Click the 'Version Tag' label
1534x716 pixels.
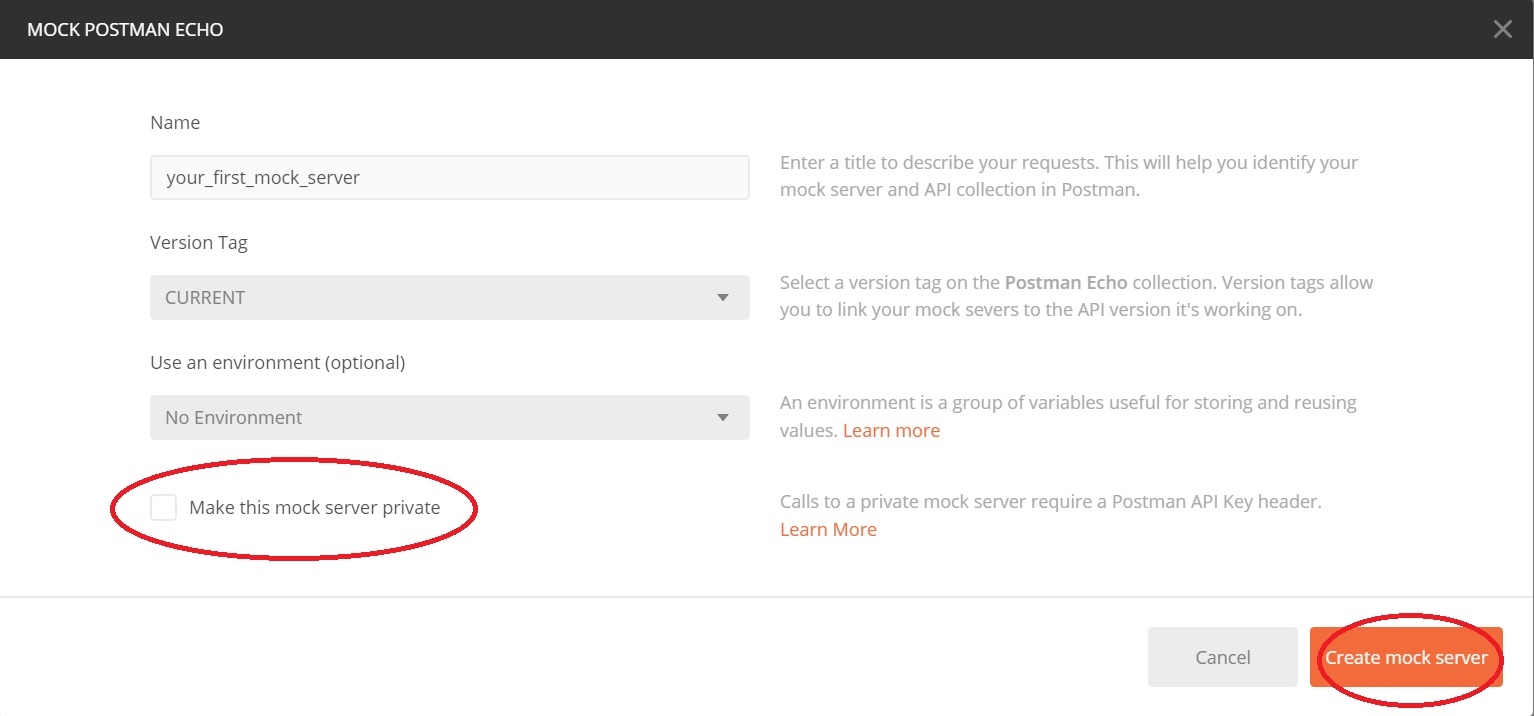point(199,243)
